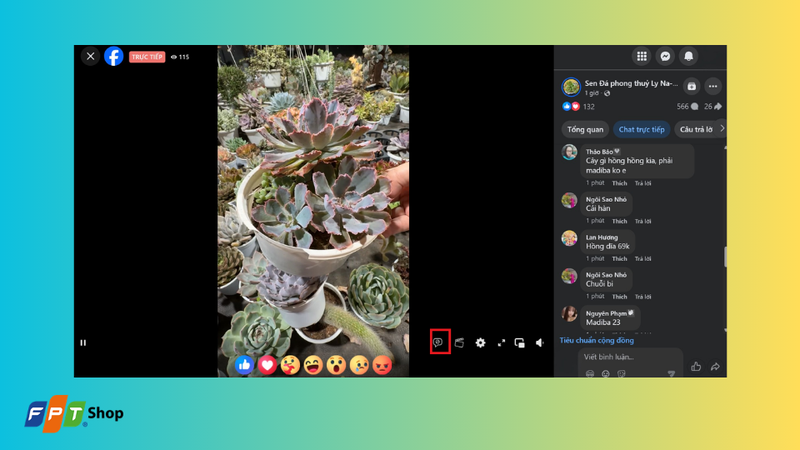Send a Like reaction on the video
The height and width of the screenshot is (450, 800).
pos(244,365)
